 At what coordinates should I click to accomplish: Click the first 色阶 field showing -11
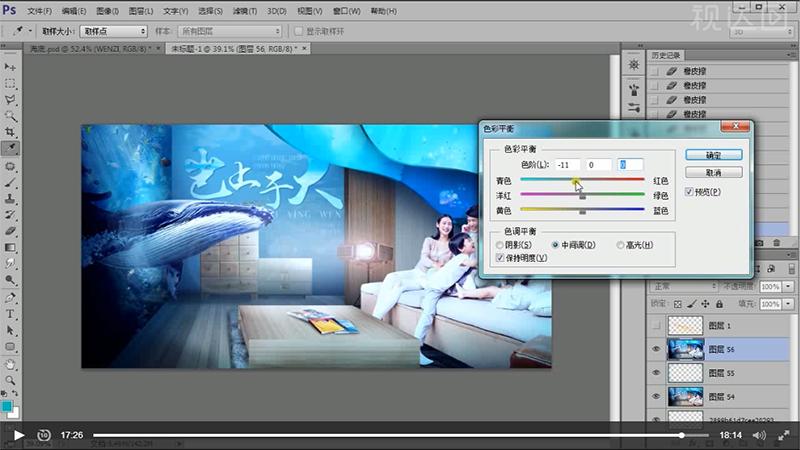(567, 165)
